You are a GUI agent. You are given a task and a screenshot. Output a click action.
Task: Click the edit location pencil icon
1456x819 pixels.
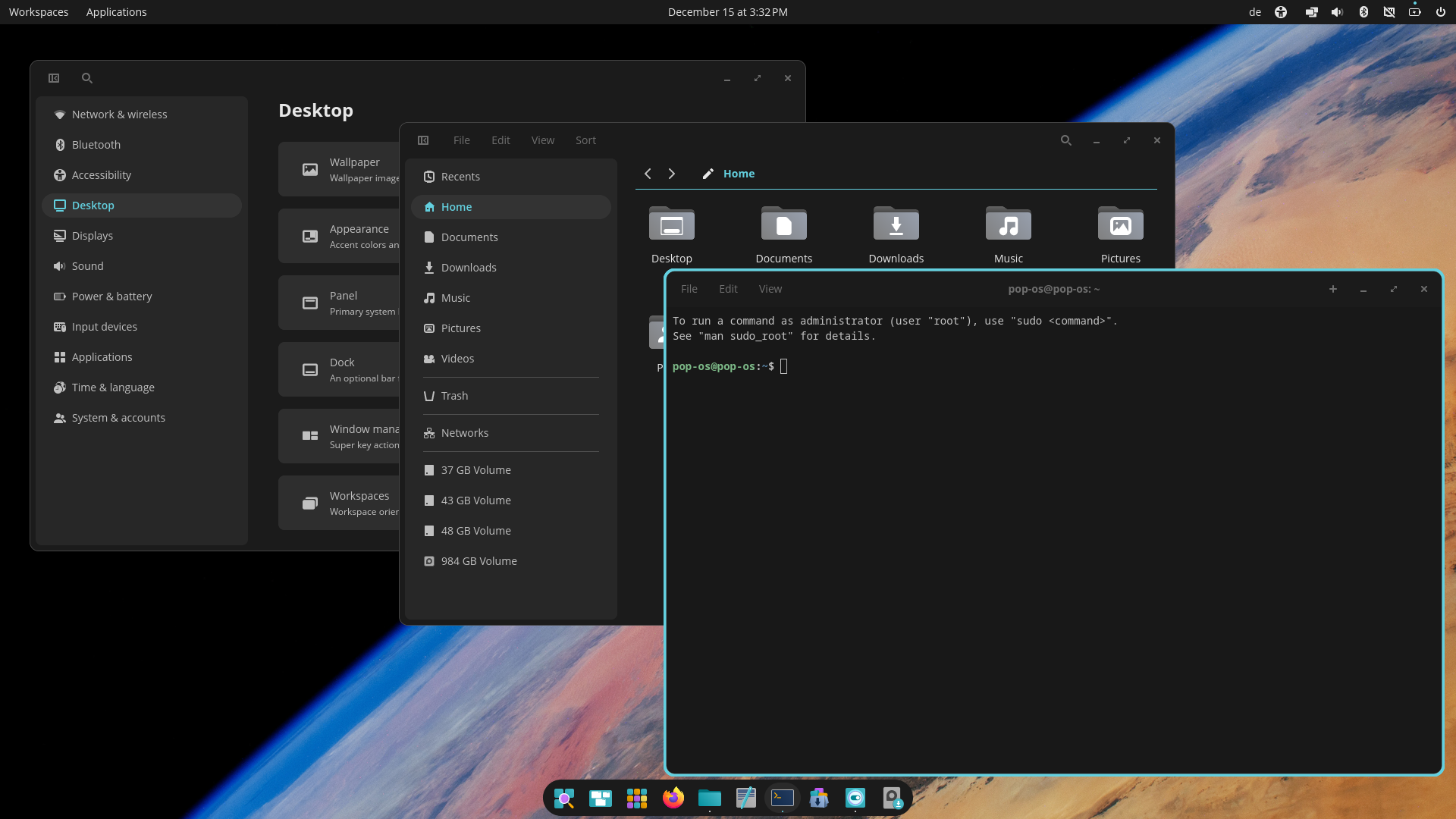(x=708, y=174)
